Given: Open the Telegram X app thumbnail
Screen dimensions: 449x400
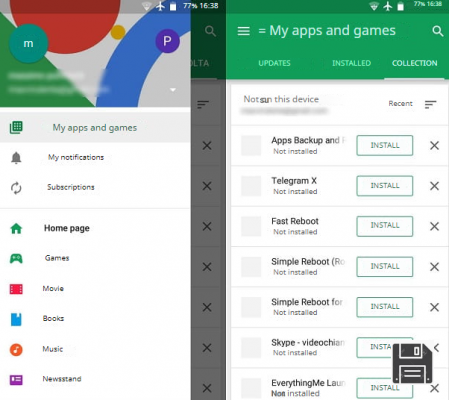Looking at the screenshot, I should click(251, 186).
